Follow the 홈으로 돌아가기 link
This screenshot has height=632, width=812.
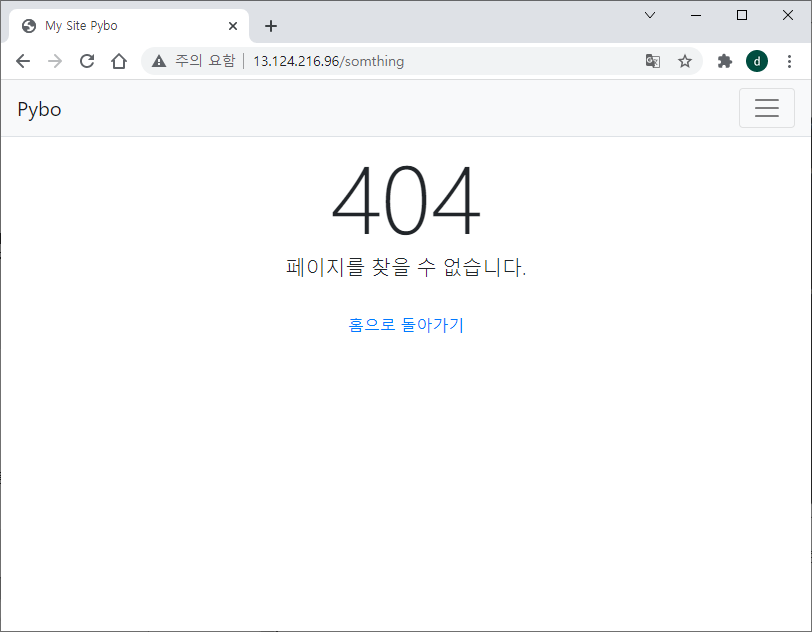[x=406, y=325]
